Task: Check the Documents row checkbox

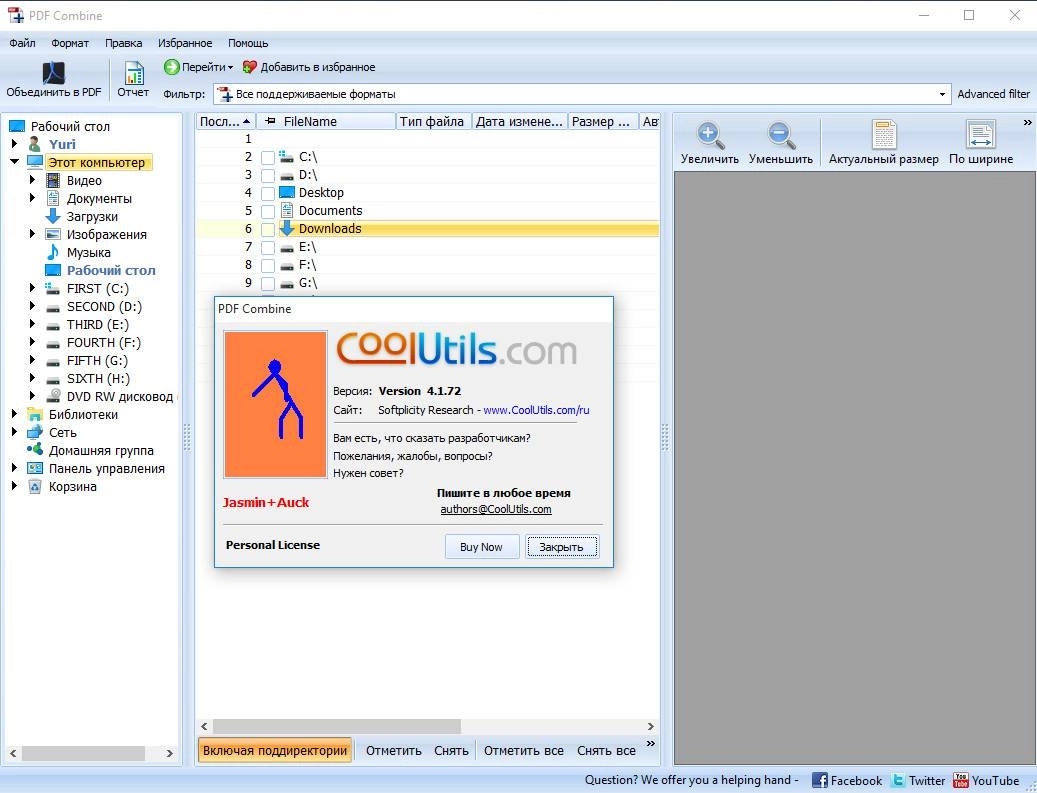Action: pos(267,212)
